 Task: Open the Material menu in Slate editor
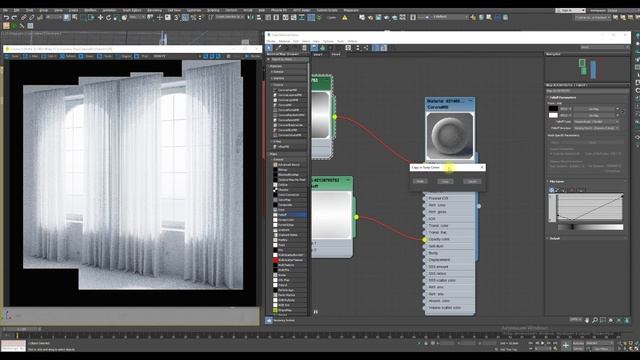(284, 42)
